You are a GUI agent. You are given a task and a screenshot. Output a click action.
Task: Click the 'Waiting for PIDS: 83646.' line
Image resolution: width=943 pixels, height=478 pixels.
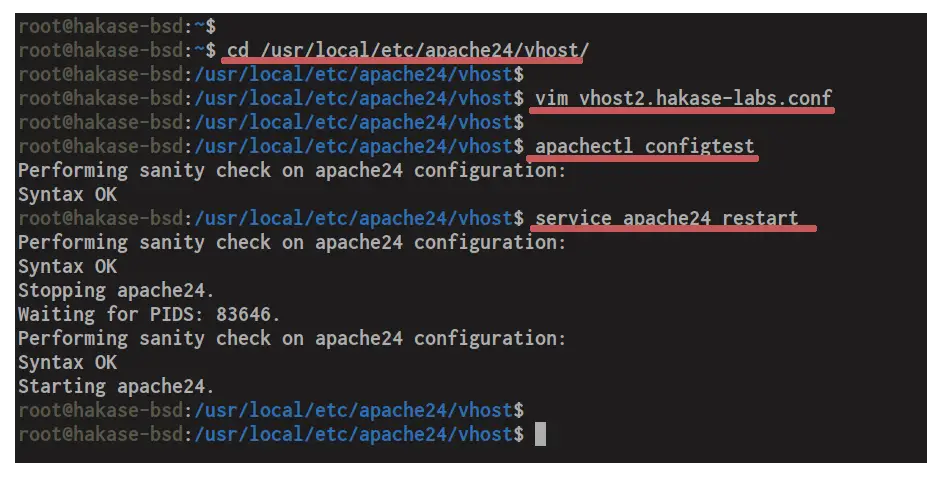point(149,314)
